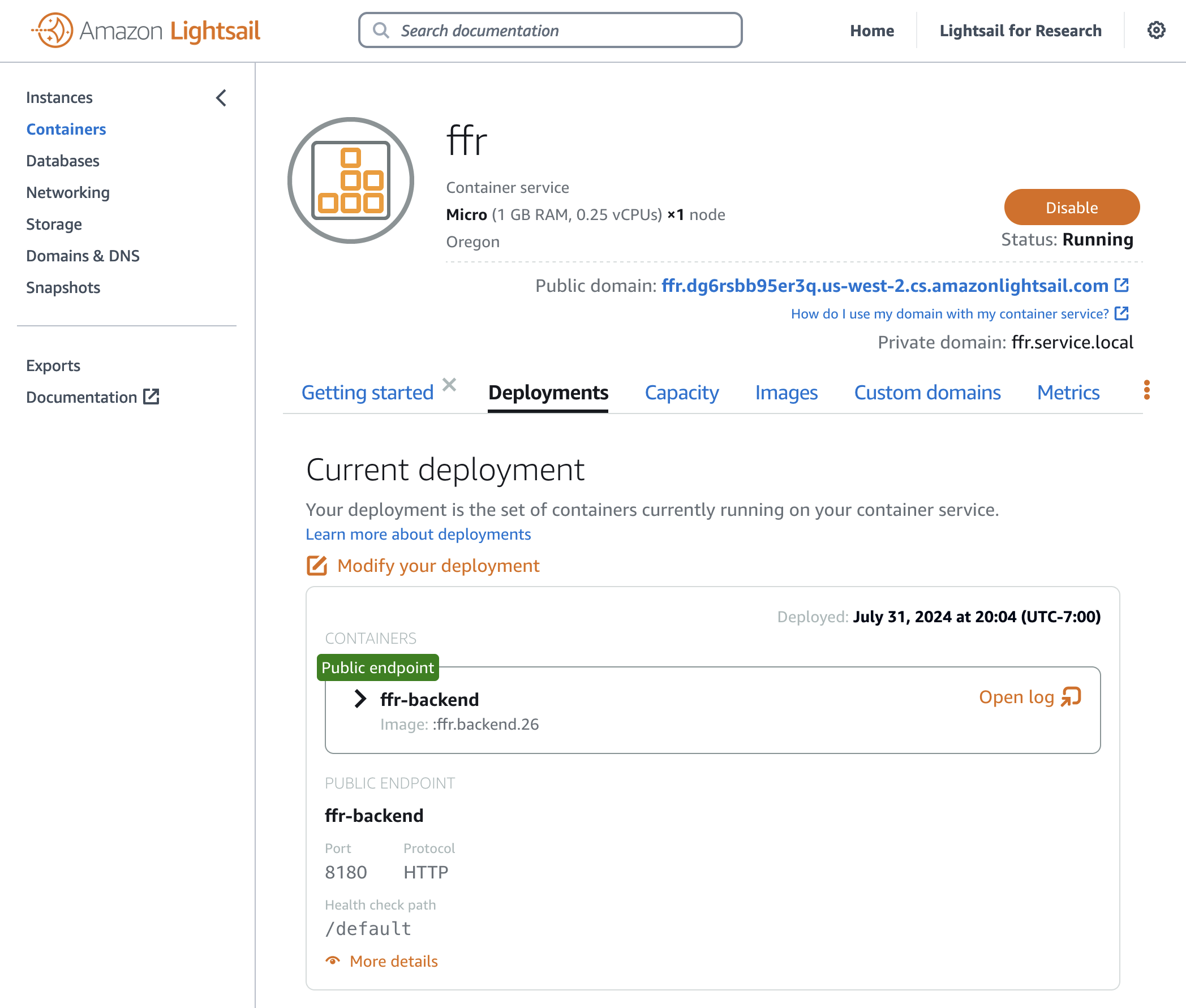The image size is (1186, 1008).
Task: Click the Disable button
Action: (x=1072, y=207)
